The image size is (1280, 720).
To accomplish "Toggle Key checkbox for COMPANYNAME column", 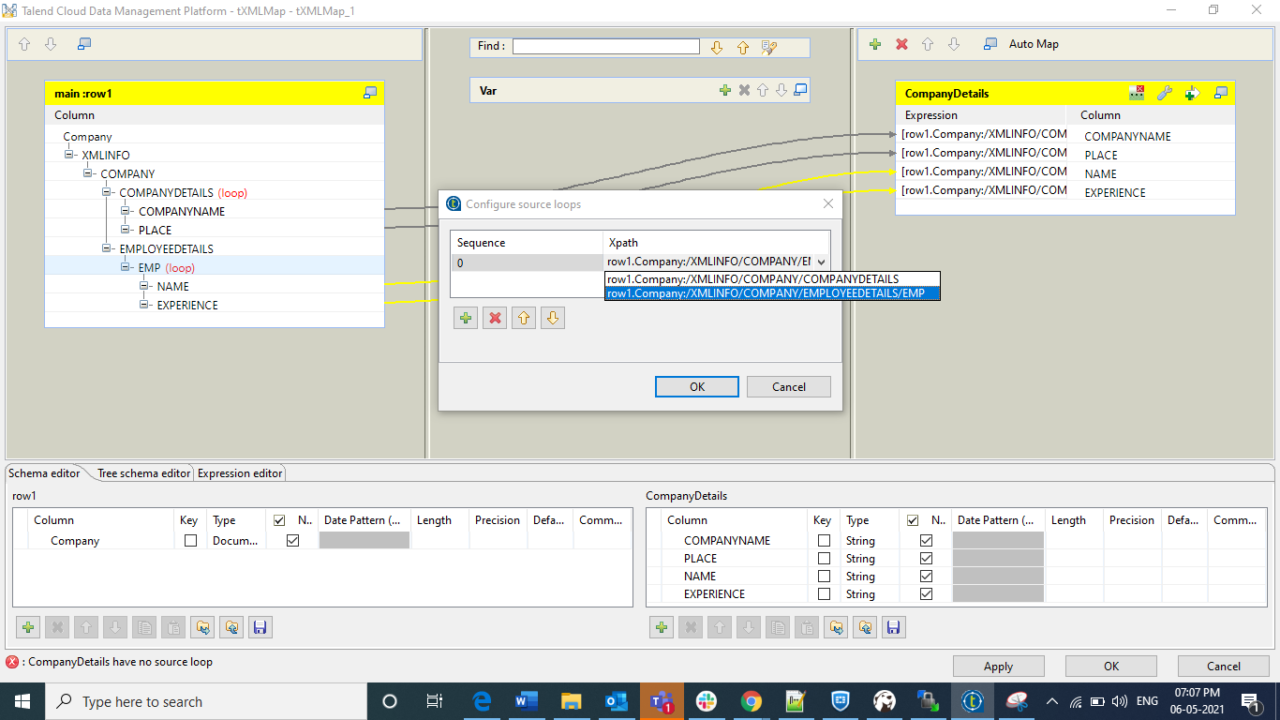I will (824, 541).
